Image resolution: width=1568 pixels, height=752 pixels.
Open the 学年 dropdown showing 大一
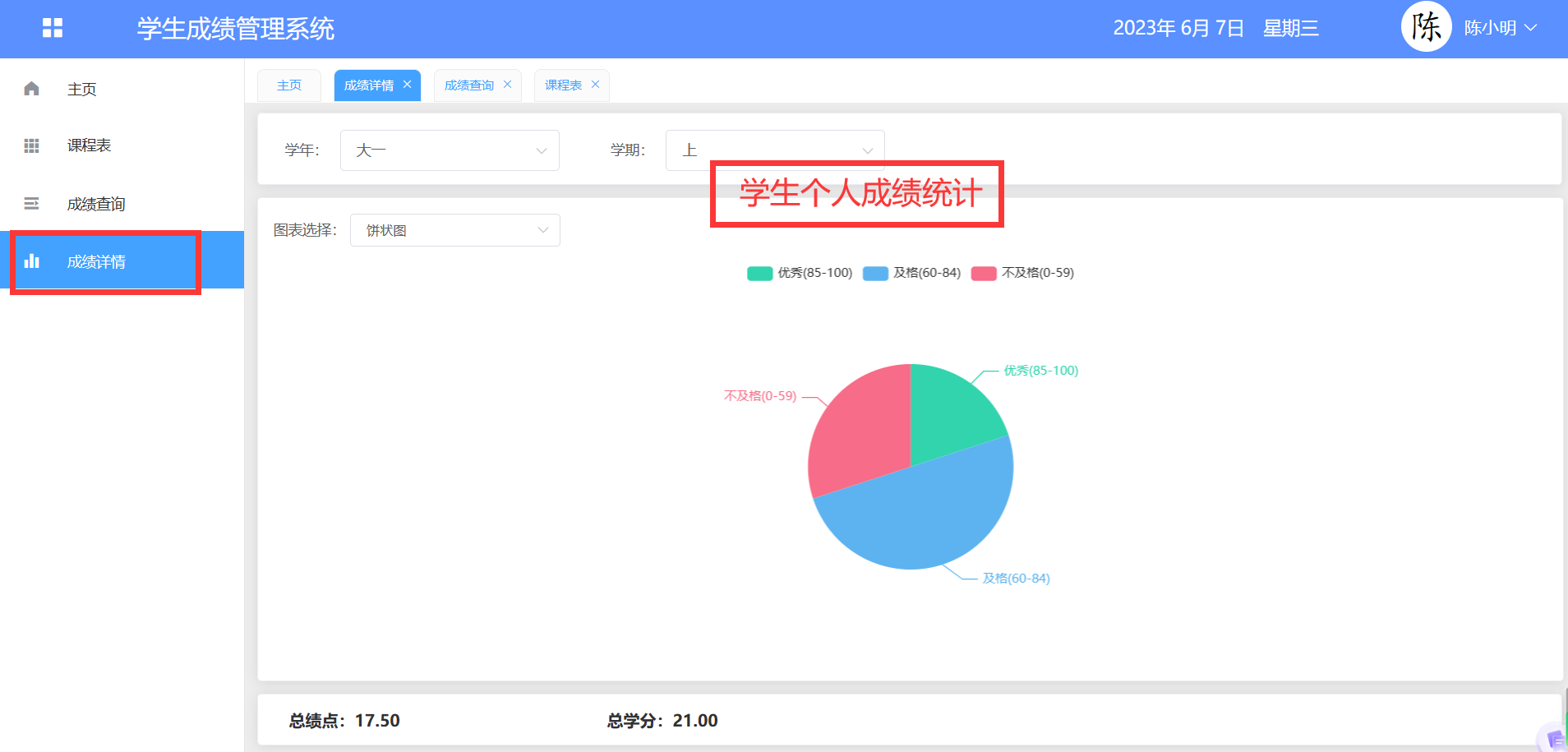pyautogui.click(x=450, y=150)
